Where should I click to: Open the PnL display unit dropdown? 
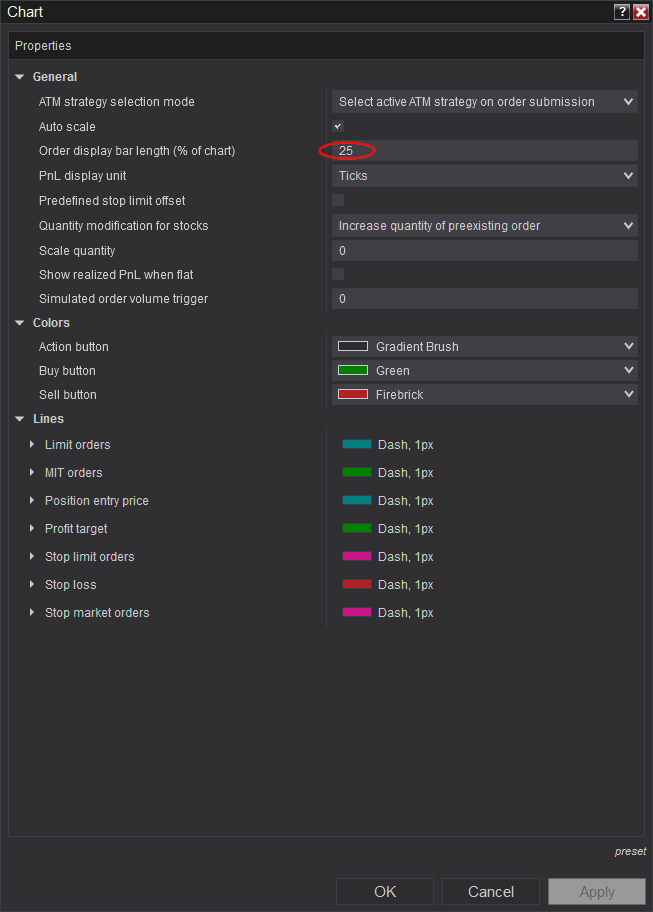point(484,176)
